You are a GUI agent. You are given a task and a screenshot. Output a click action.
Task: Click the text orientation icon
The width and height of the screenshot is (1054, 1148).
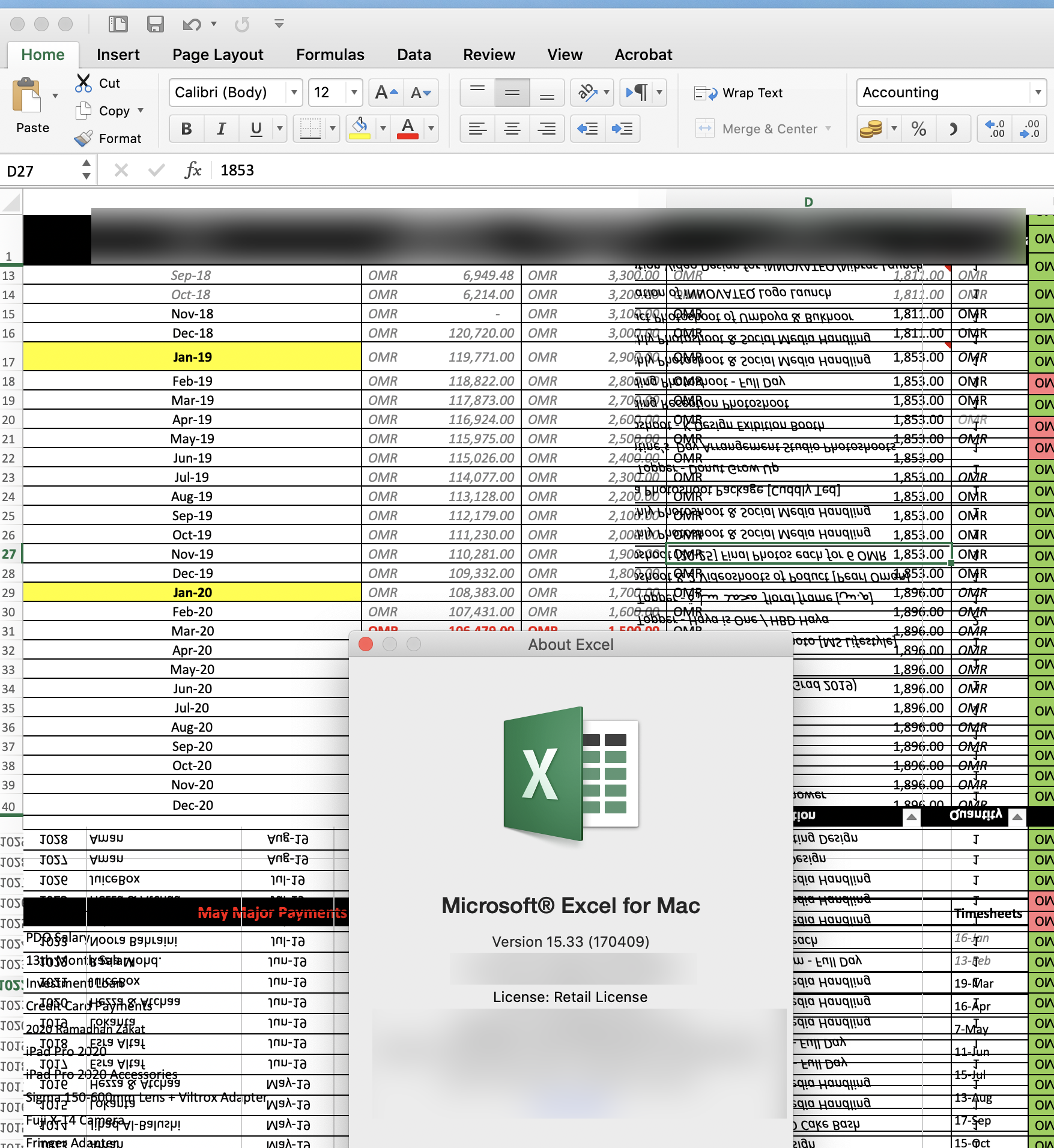[587, 93]
